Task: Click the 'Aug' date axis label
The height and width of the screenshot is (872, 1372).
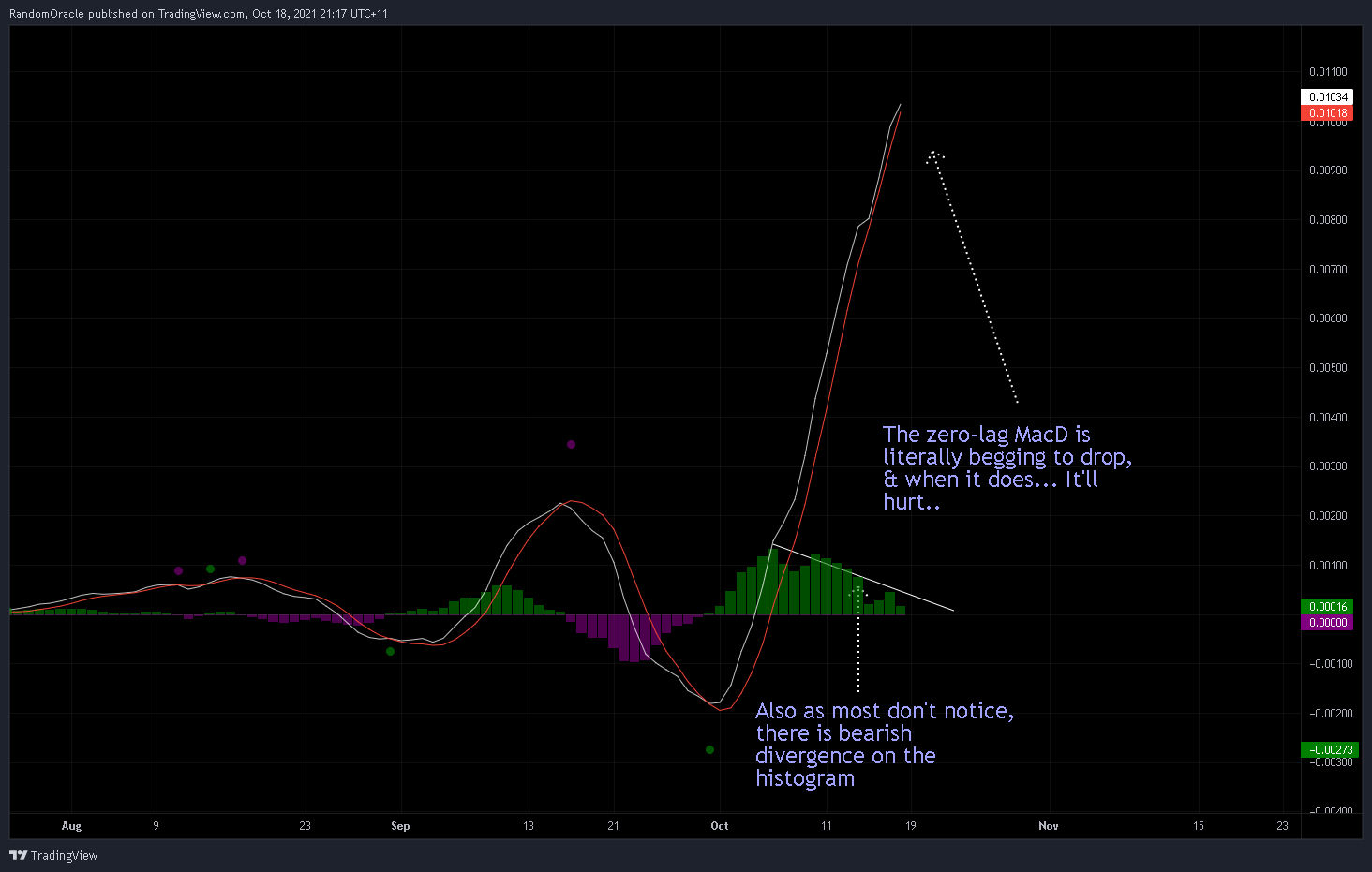Action: coord(71,826)
